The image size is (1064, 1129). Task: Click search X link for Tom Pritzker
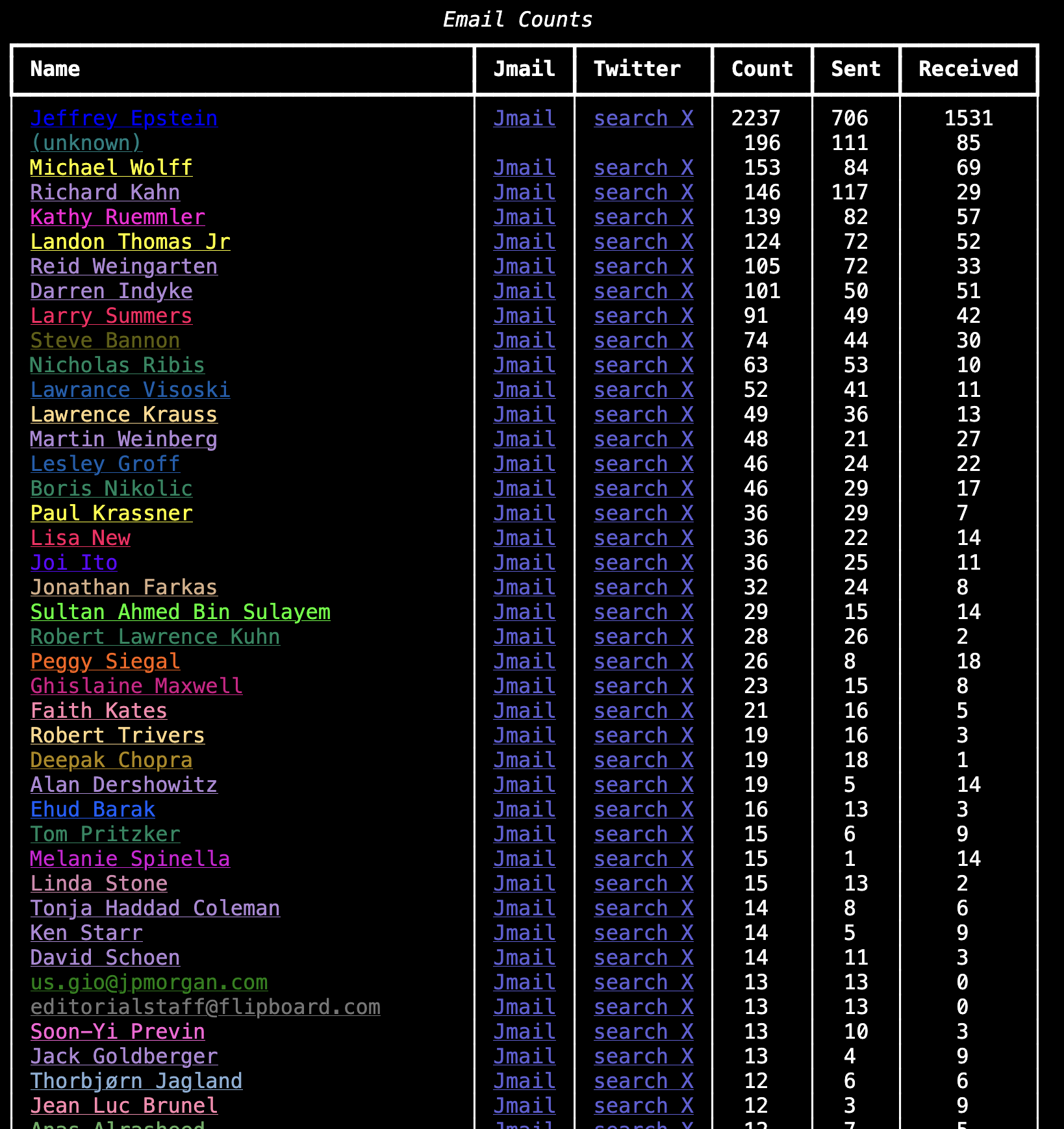point(644,834)
